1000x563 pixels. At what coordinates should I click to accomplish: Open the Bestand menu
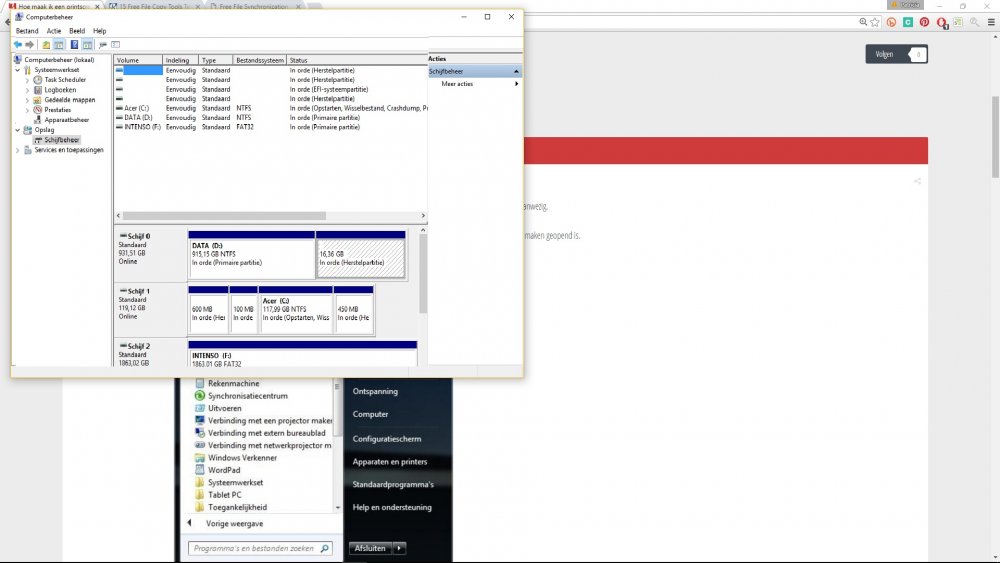(x=26, y=31)
